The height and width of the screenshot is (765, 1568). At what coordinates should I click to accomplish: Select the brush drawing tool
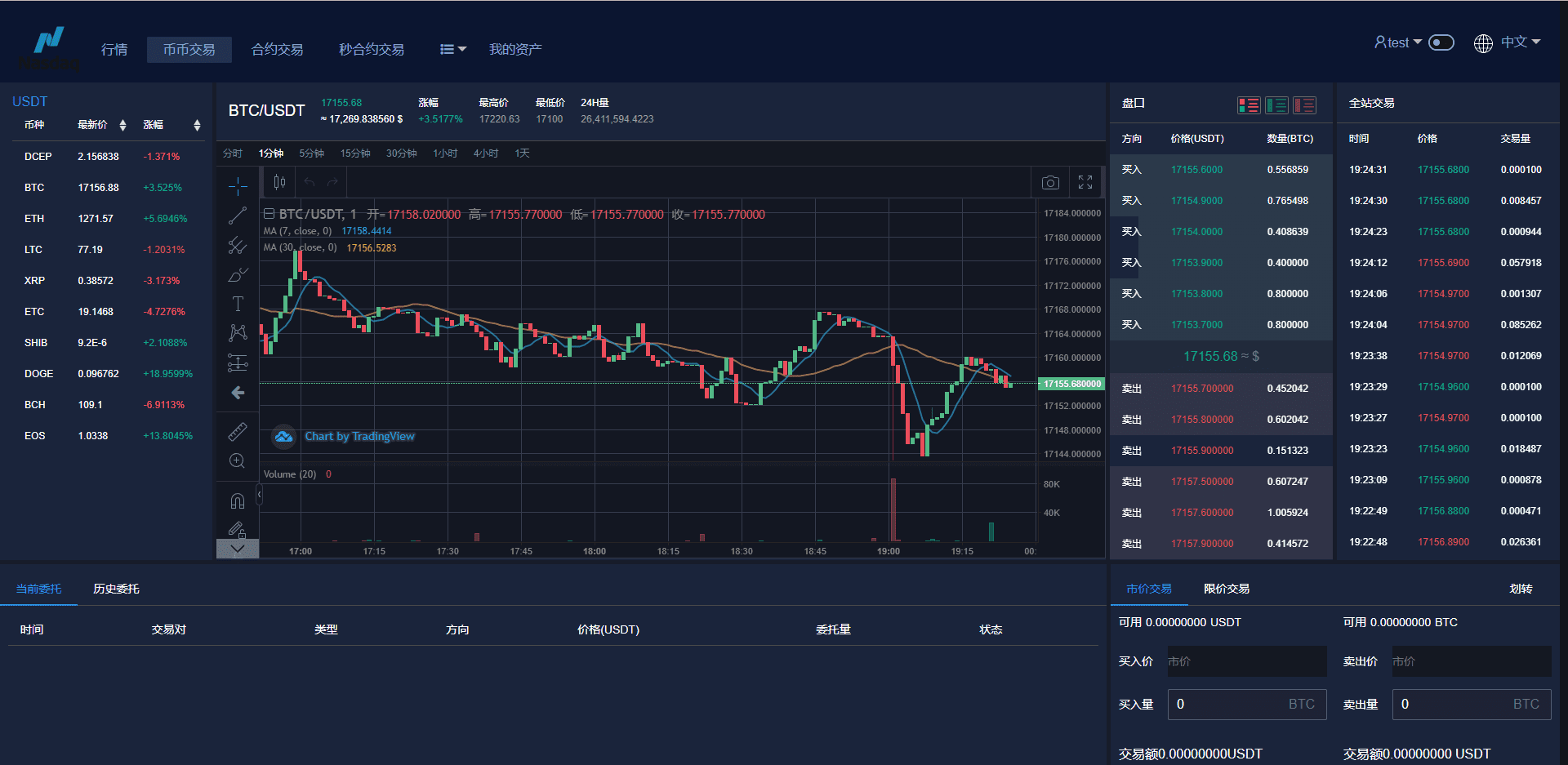point(238,275)
